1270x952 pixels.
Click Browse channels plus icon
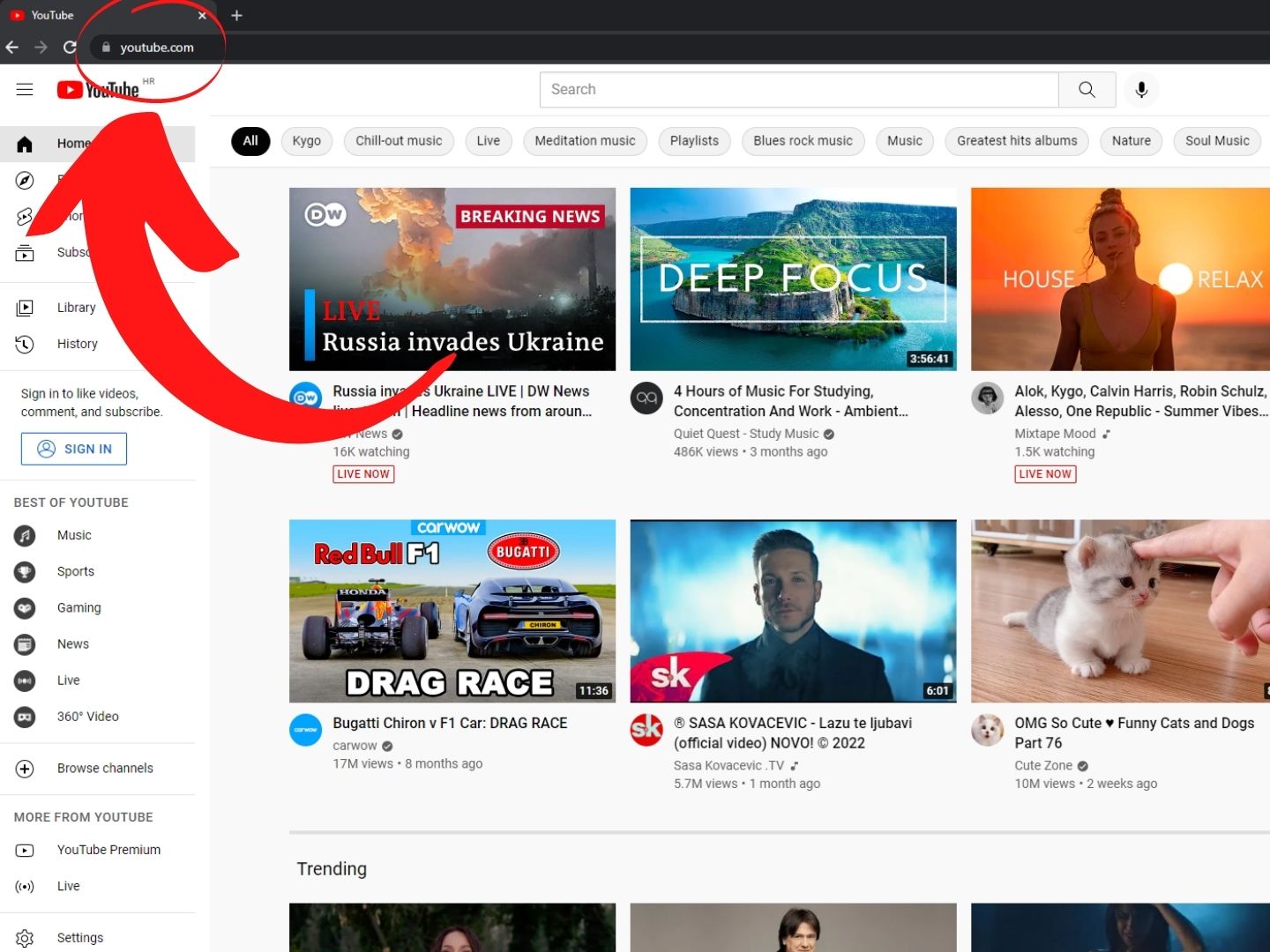click(25, 769)
